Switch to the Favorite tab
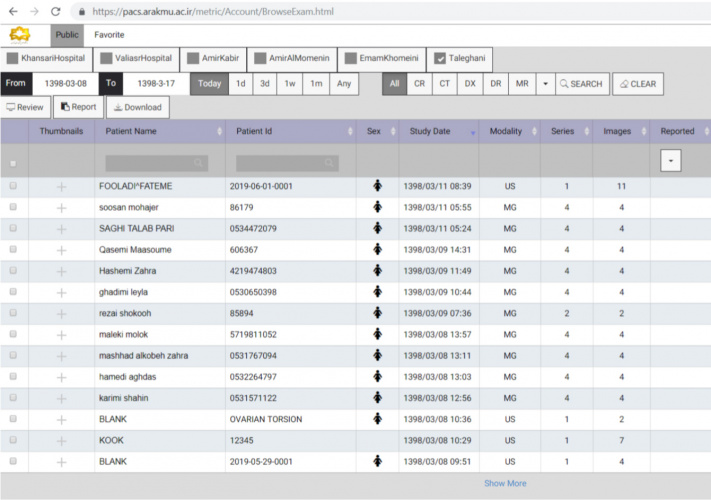 109,35
